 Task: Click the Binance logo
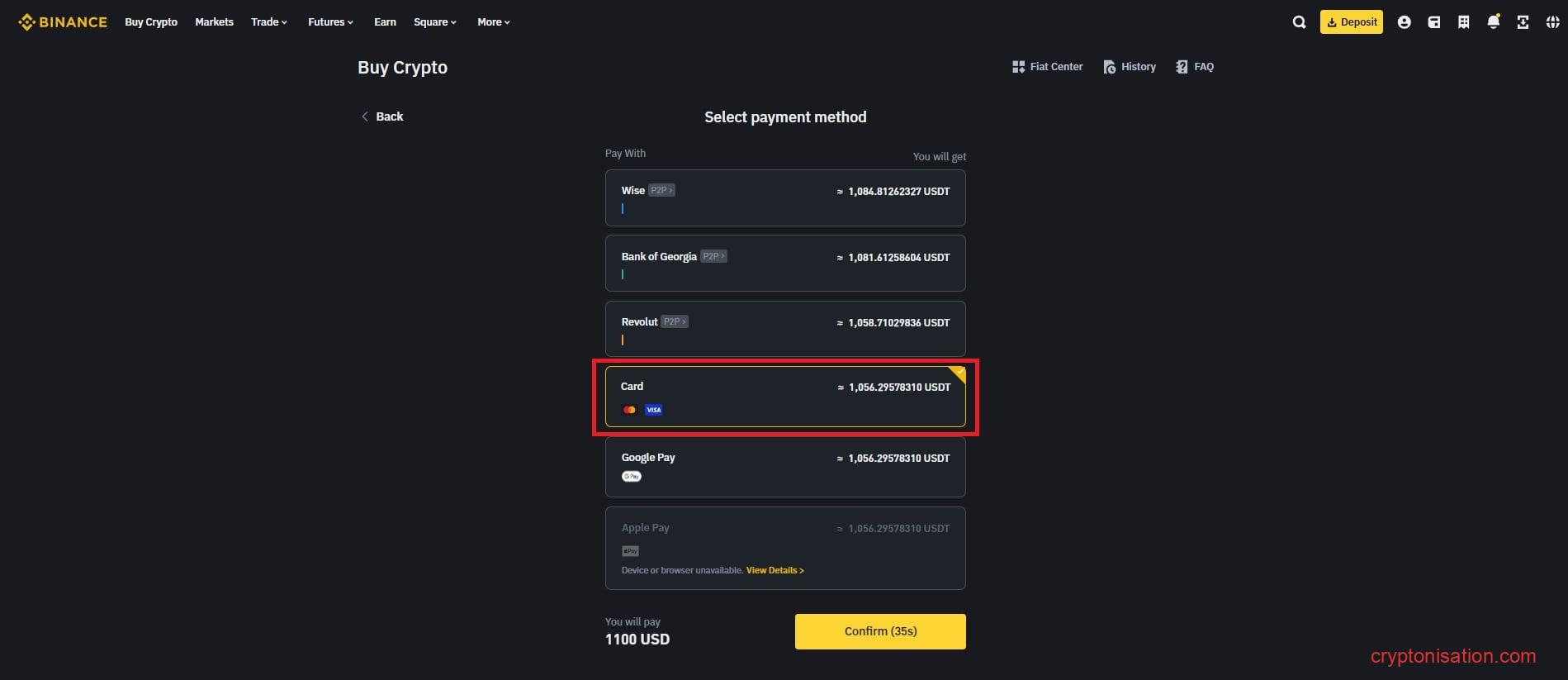63,22
